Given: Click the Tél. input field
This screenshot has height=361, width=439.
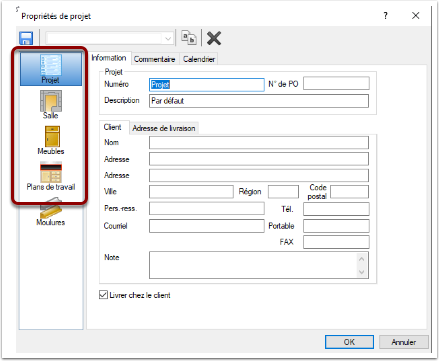Looking at the screenshot, I should 336,209.
